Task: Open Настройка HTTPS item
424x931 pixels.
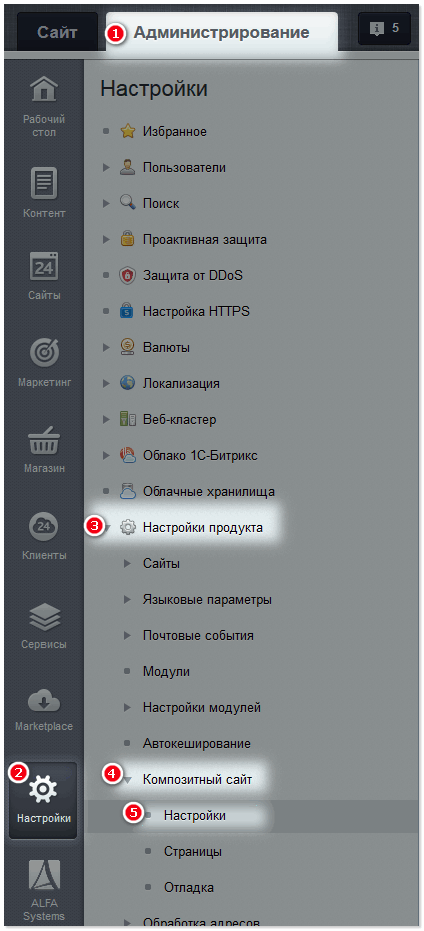Action: coord(196,312)
